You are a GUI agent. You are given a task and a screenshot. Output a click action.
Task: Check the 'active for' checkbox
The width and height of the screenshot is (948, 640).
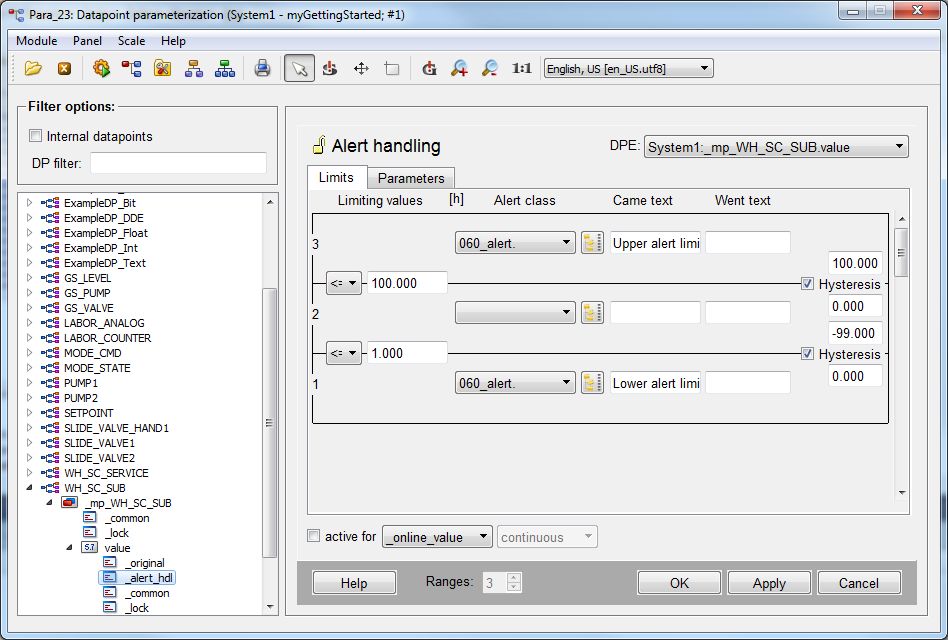314,536
